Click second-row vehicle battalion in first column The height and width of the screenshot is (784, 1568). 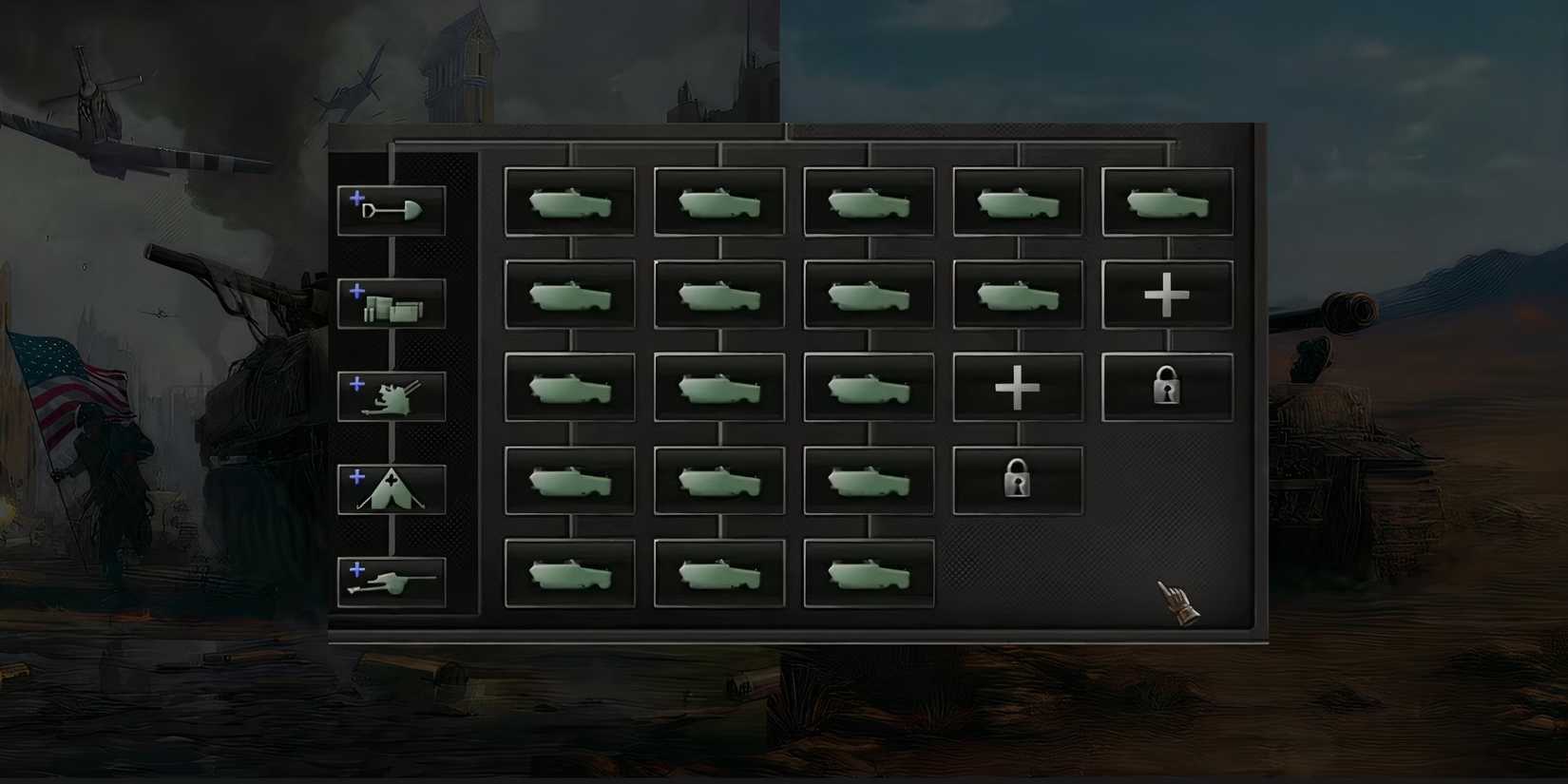[570, 296]
